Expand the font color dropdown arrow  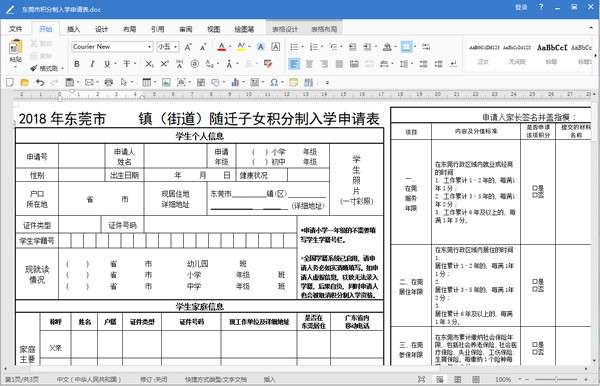click(x=230, y=47)
